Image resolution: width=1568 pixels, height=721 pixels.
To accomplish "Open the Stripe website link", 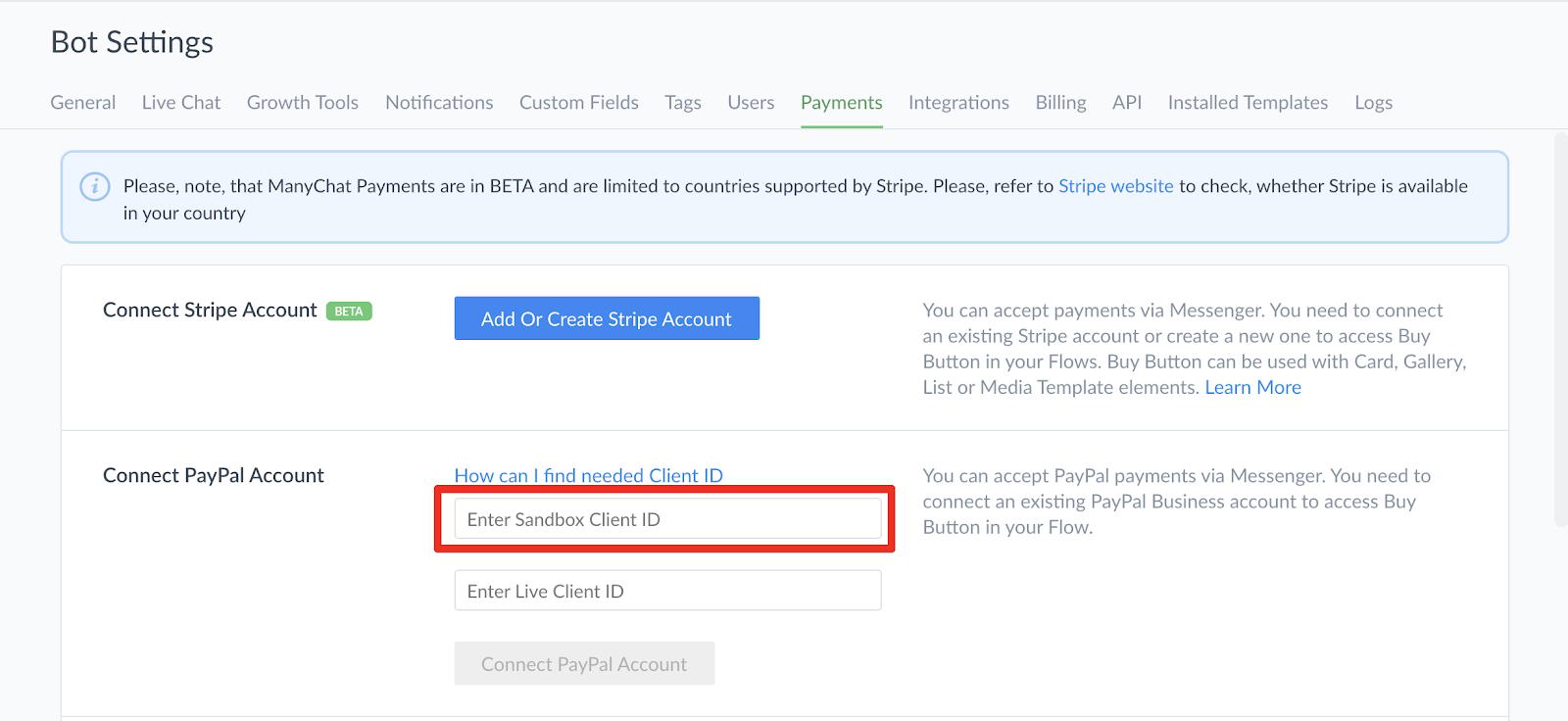I will click(1115, 186).
